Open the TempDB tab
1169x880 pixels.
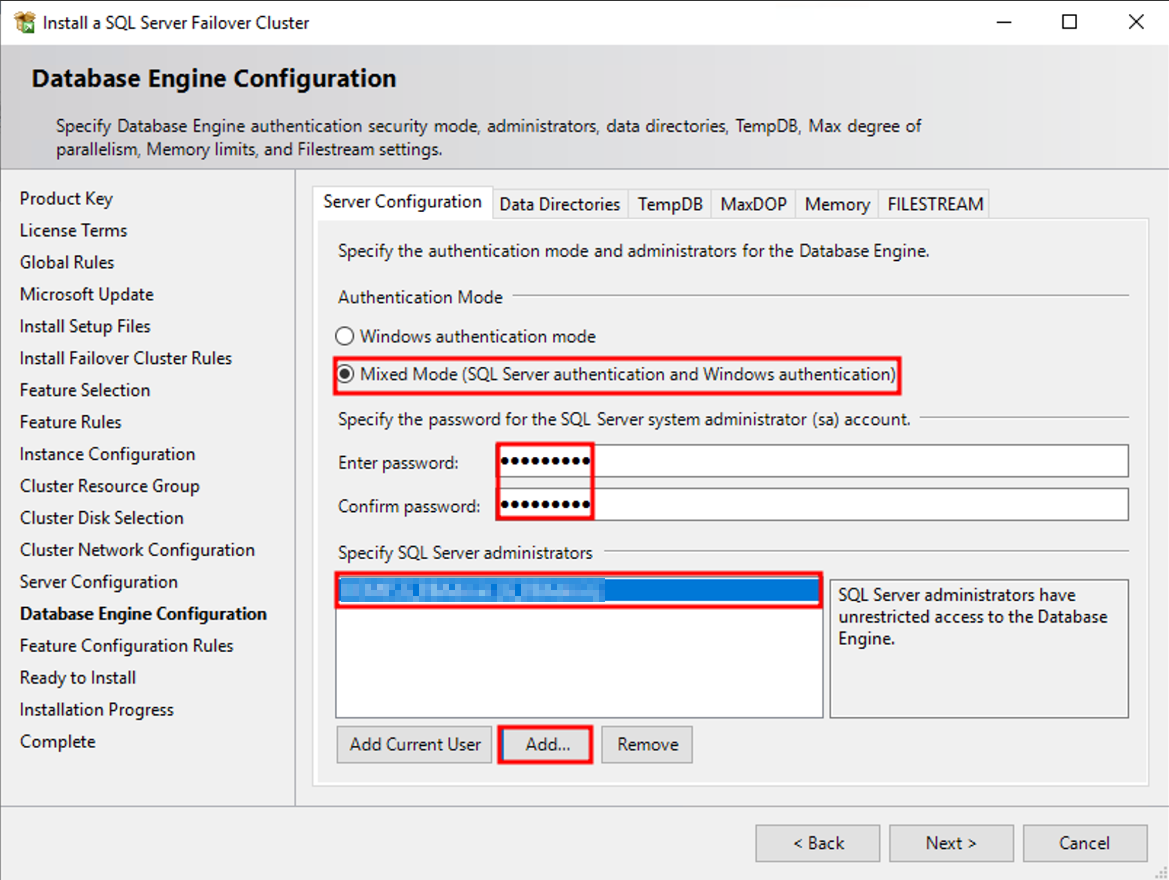669,204
